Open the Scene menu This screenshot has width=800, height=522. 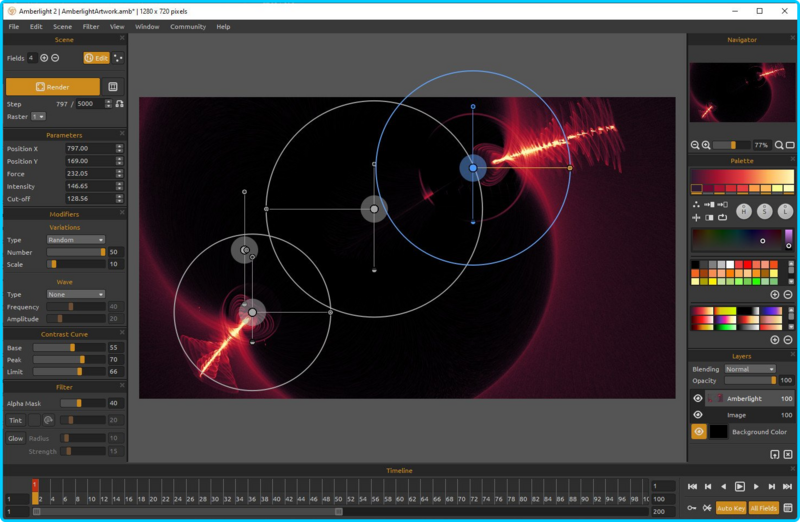tap(62, 27)
